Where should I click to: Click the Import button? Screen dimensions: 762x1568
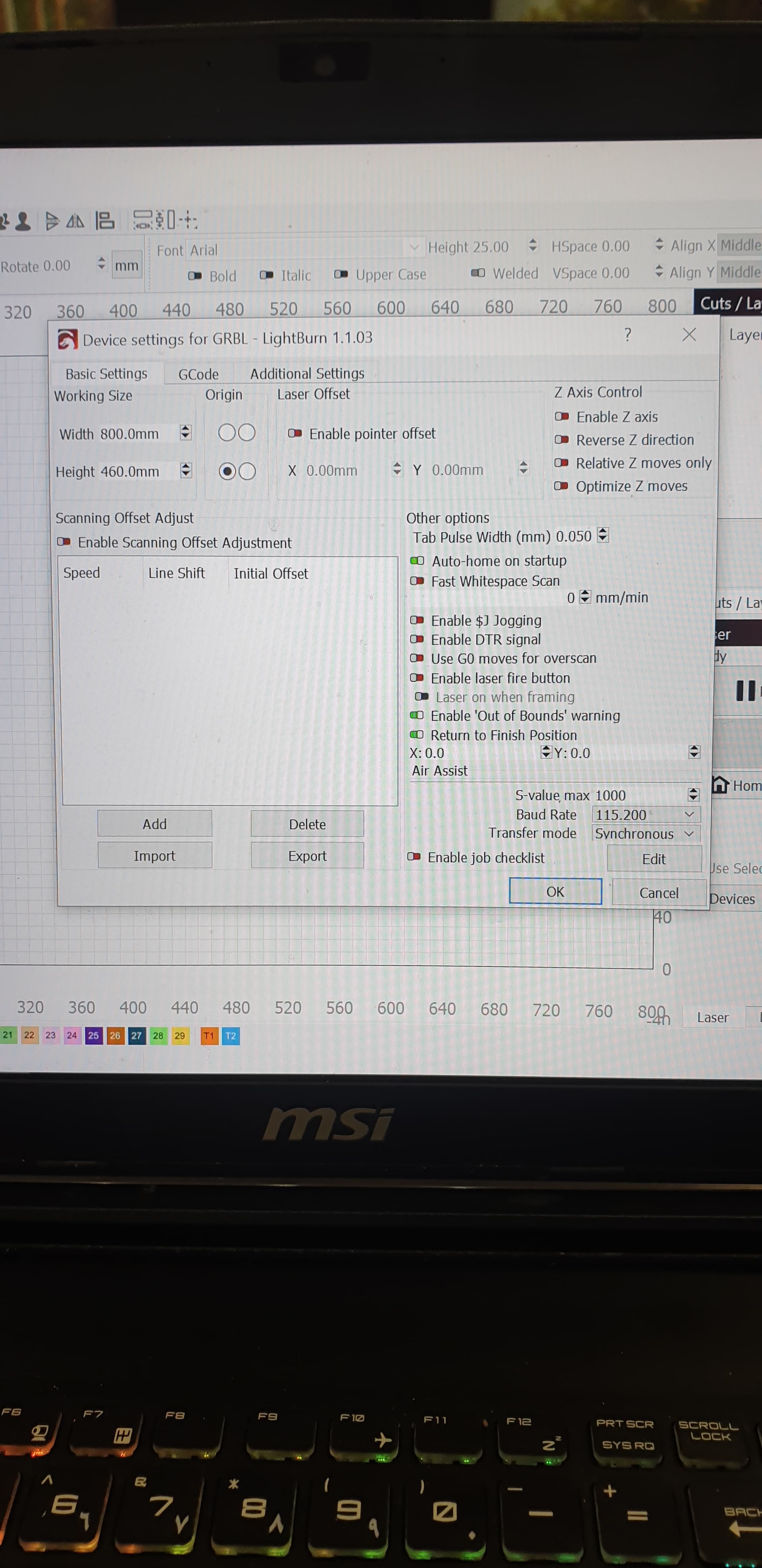155,856
